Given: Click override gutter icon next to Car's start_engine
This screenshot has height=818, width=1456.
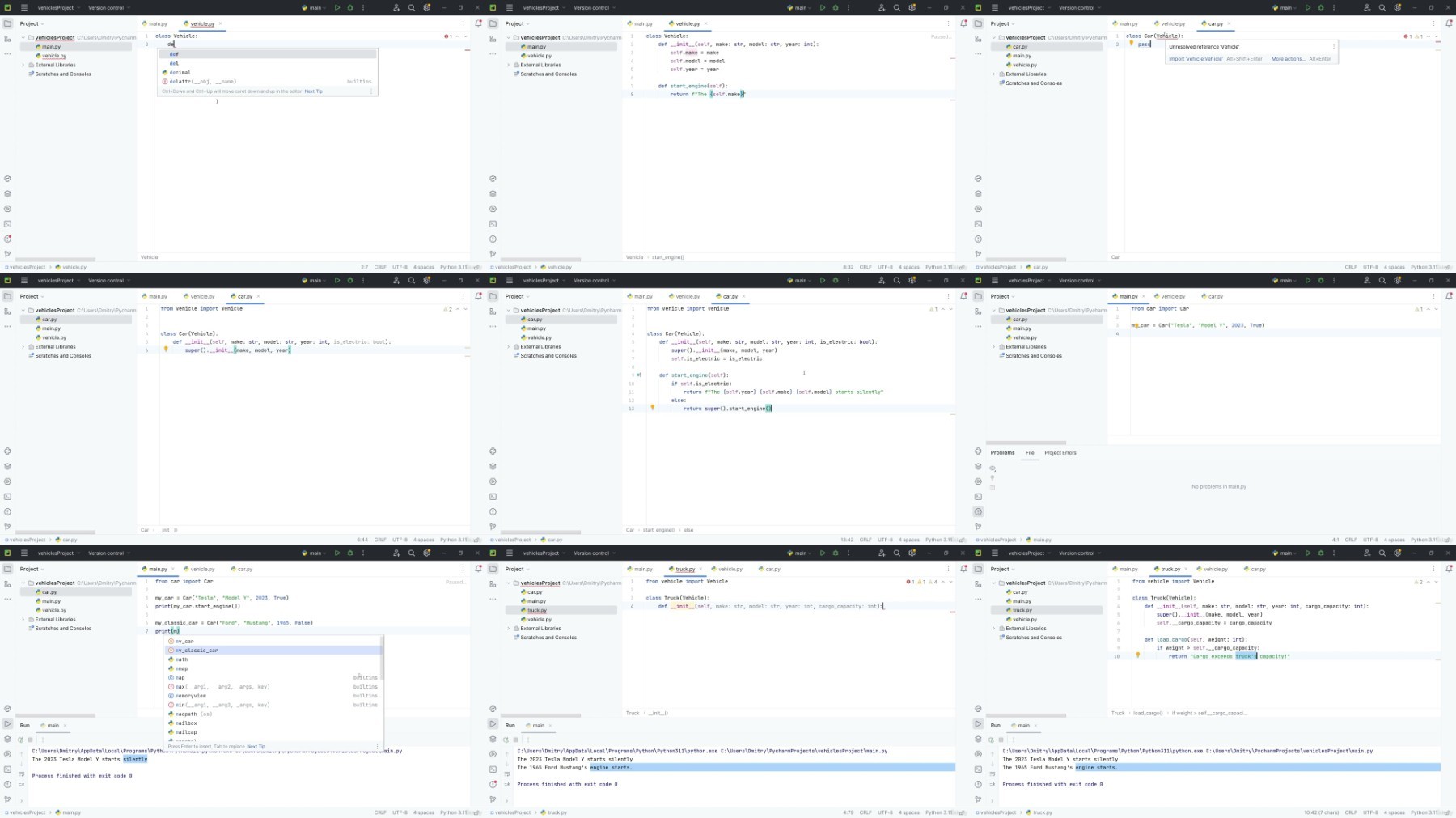Looking at the screenshot, I should [638, 375].
